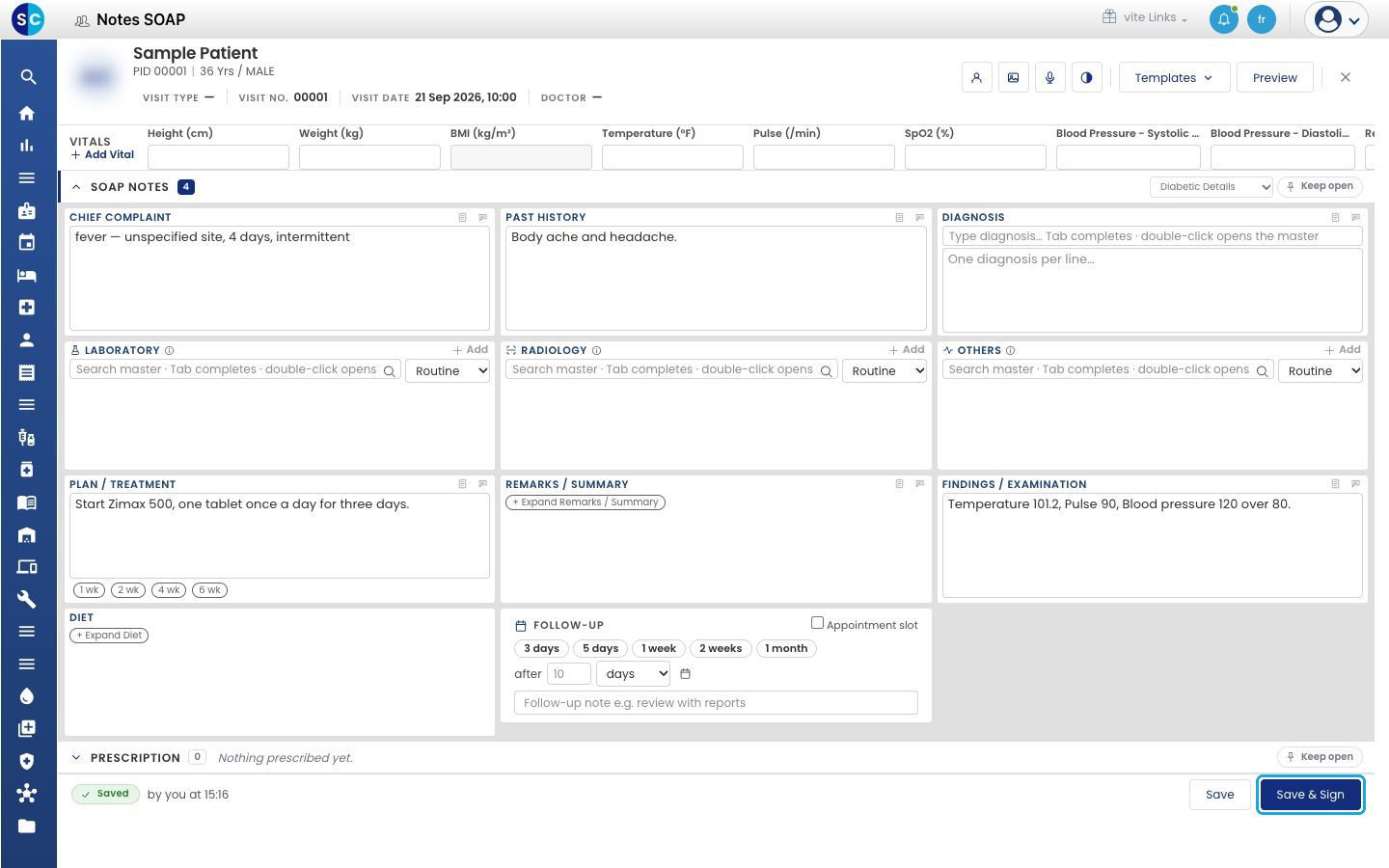
Task: Open the Preview
Action: coord(1275,78)
